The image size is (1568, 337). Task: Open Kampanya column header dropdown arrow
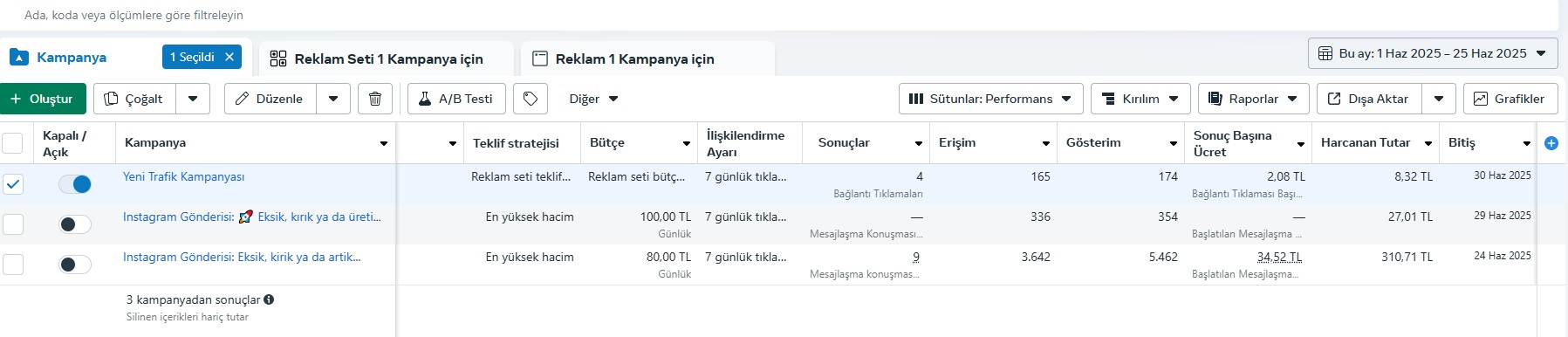[x=384, y=143]
